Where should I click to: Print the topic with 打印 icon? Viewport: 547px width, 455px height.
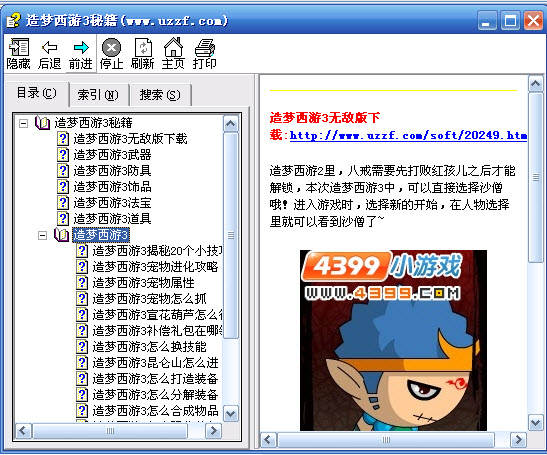(204, 54)
